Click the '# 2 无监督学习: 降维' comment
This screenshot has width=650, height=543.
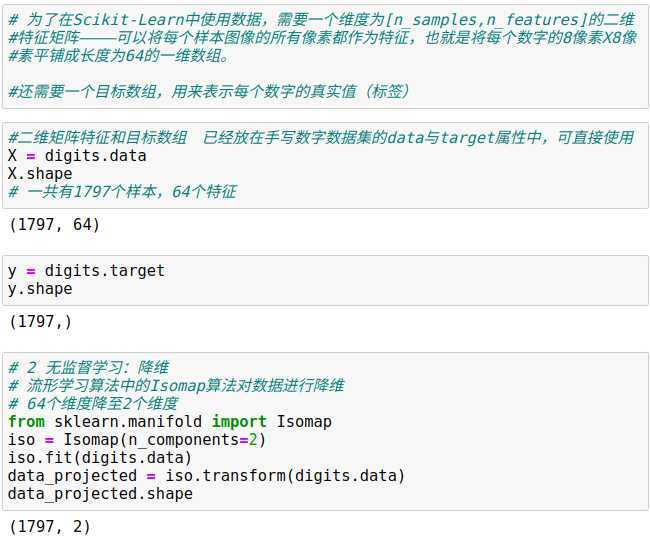[88, 367]
